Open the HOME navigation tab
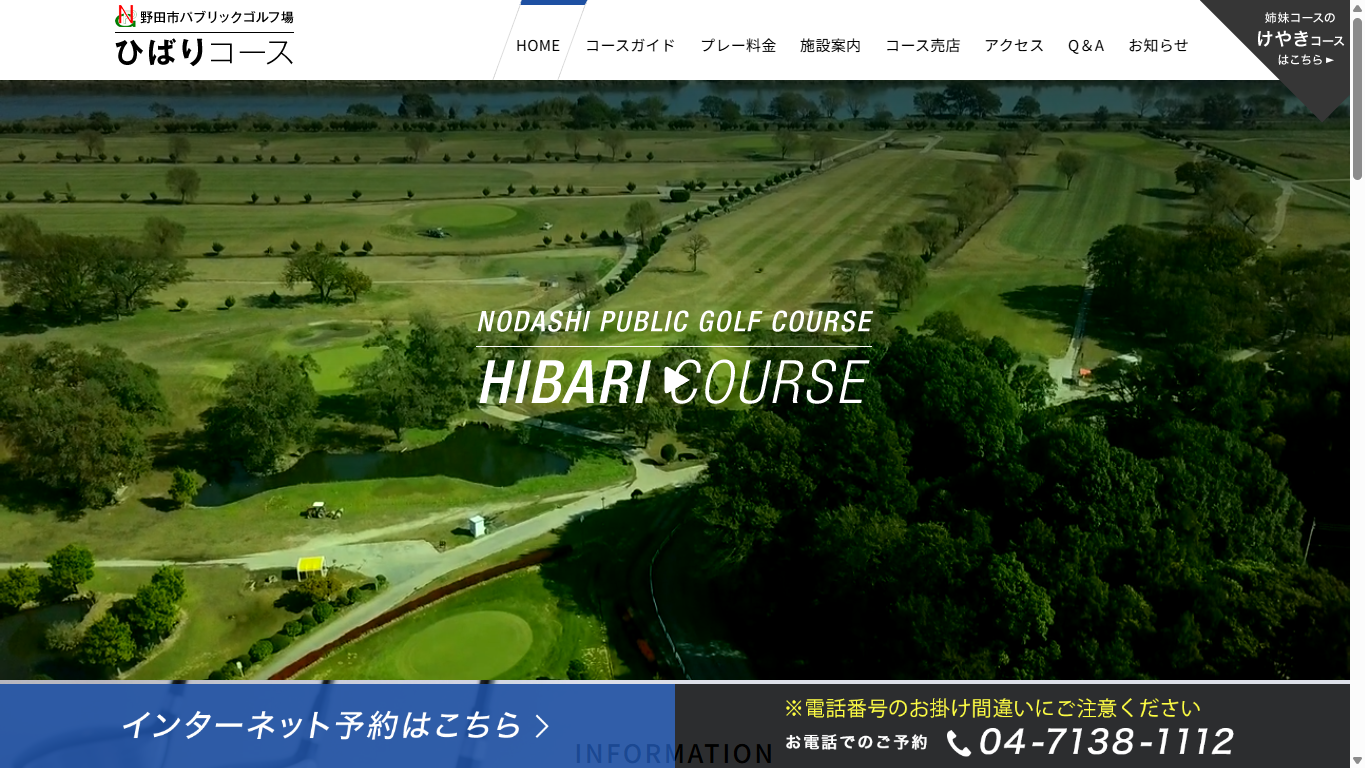 538,45
